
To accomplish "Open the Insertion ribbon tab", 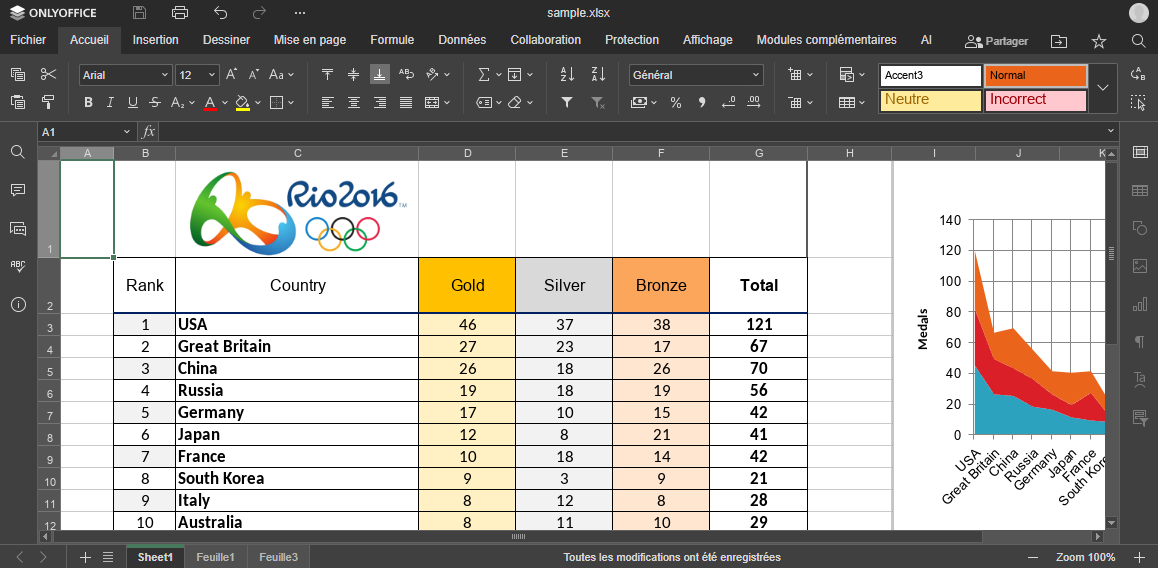I will (x=155, y=40).
